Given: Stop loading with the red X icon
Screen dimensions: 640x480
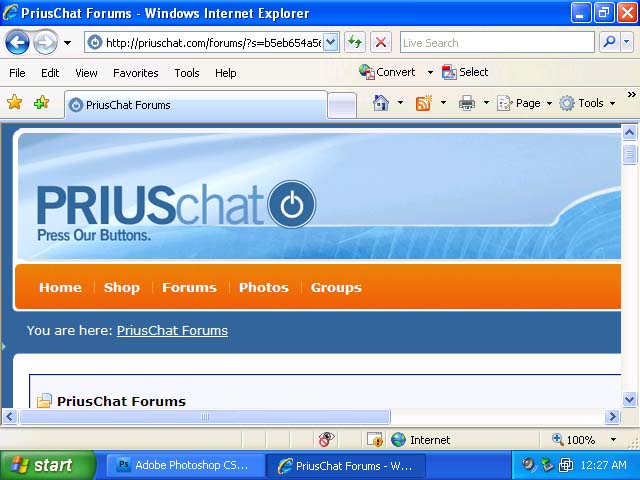Looking at the screenshot, I should pos(381,42).
